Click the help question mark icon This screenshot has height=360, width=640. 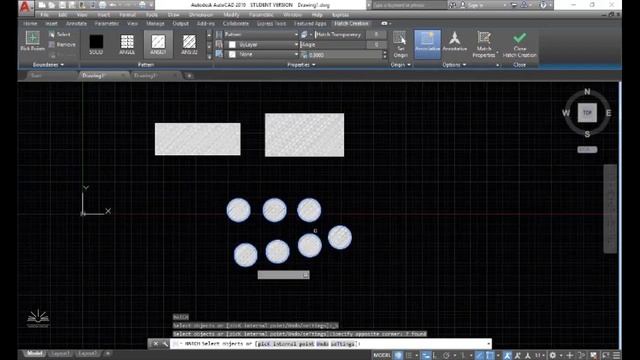tap(543, 5)
